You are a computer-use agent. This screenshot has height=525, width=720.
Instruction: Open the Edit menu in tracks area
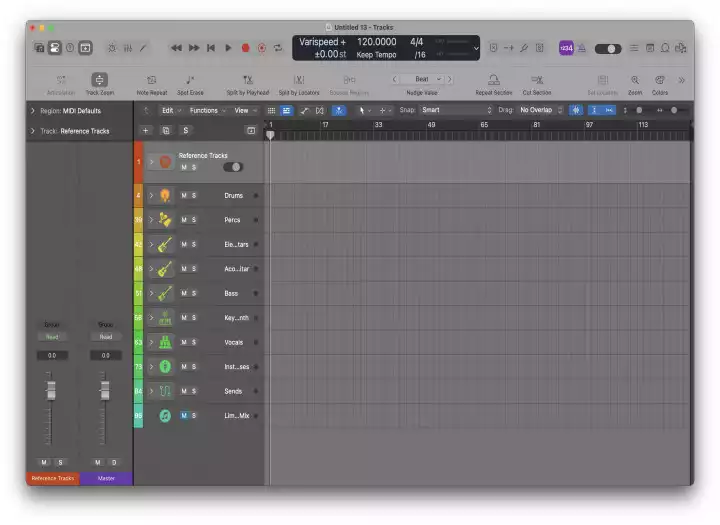(171, 110)
